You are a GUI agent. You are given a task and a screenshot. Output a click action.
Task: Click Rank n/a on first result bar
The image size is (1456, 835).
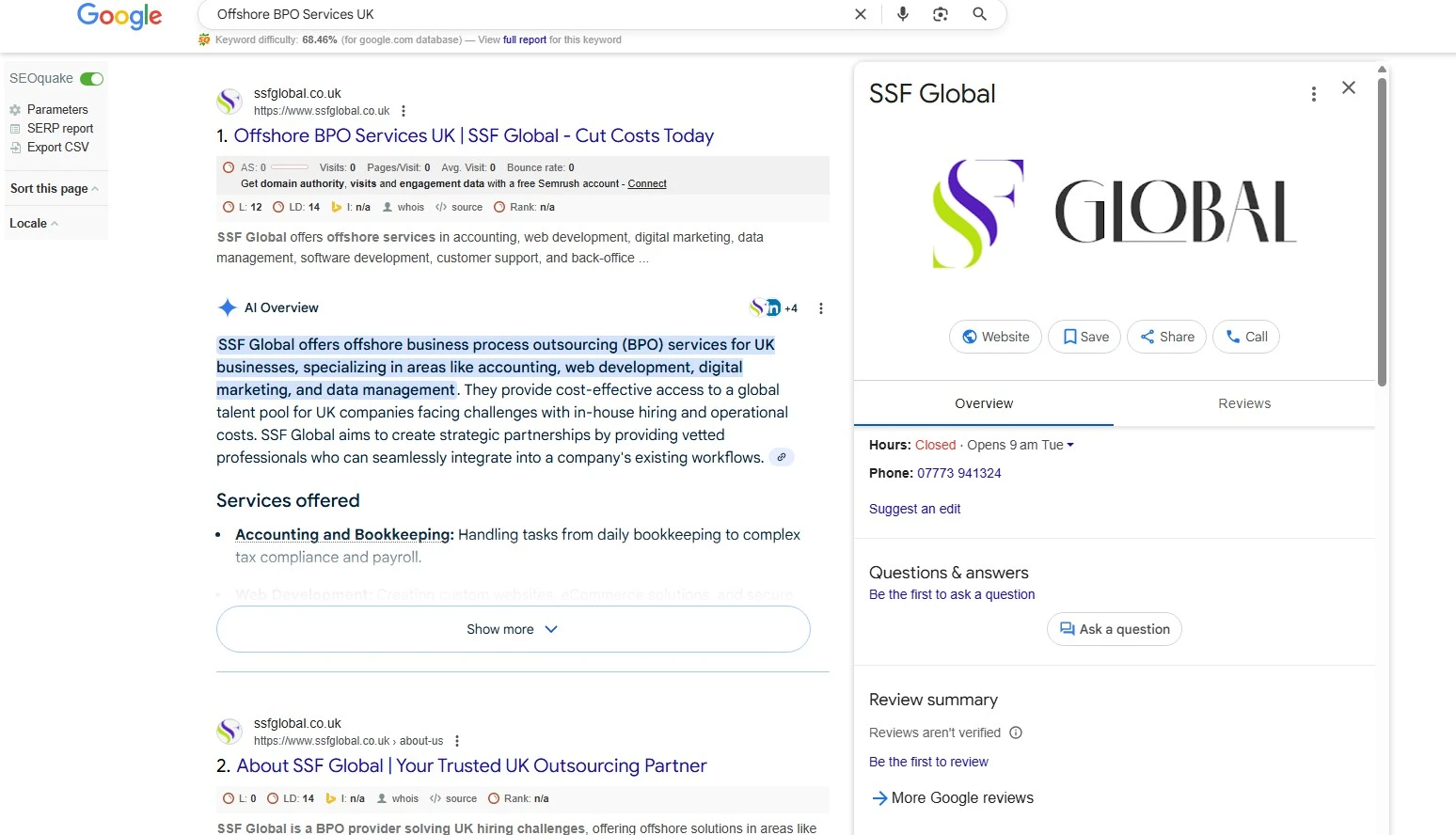pyautogui.click(x=525, y=208)
